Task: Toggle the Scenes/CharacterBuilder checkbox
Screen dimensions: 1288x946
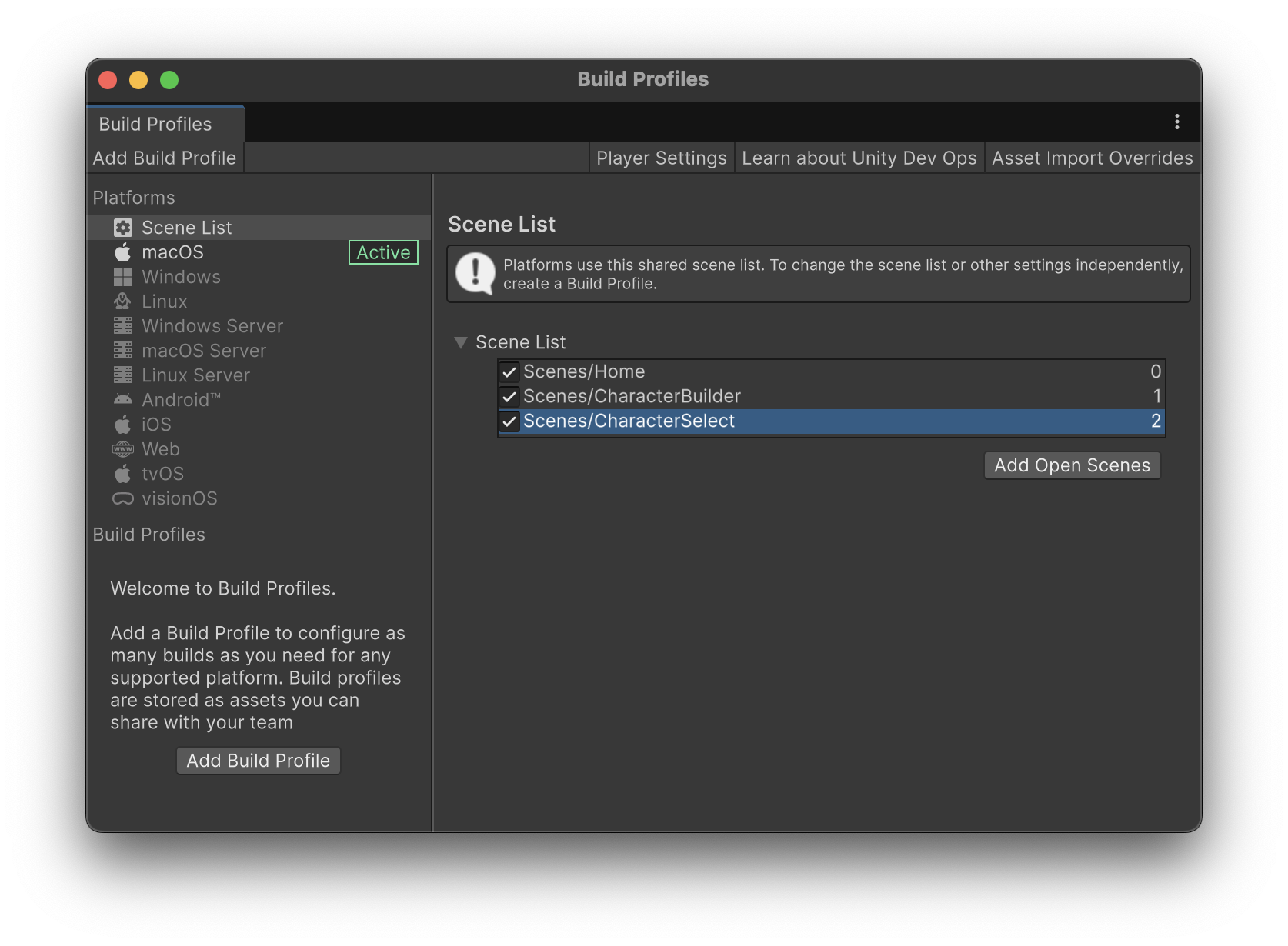Action: 509,397
